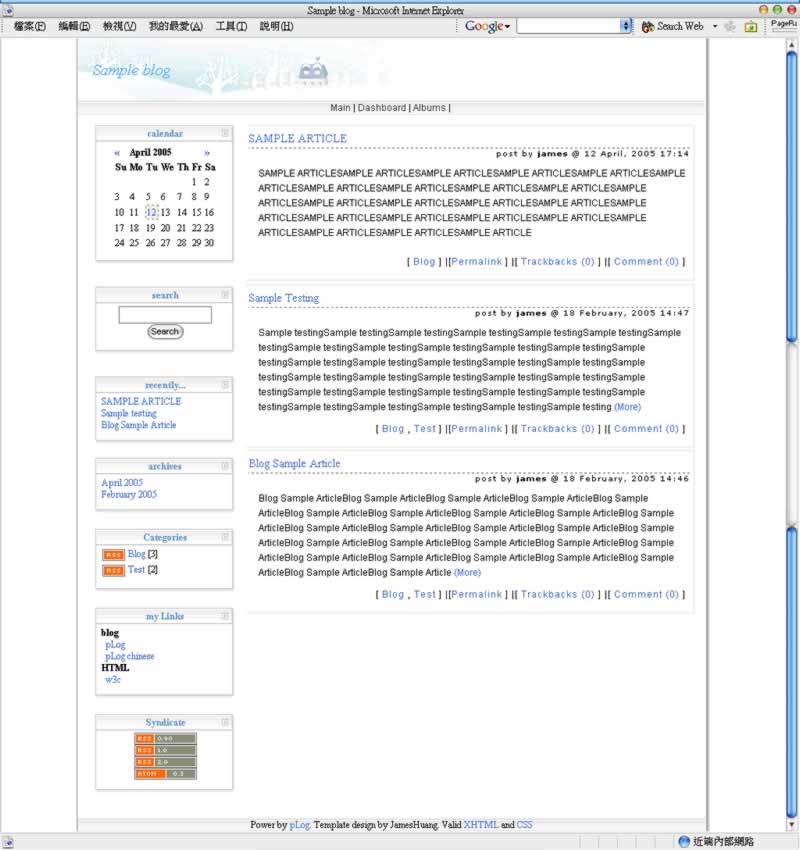
Task: Open the RSS 0.90 syndicate feed badge
Action: (x=165, y=738)
